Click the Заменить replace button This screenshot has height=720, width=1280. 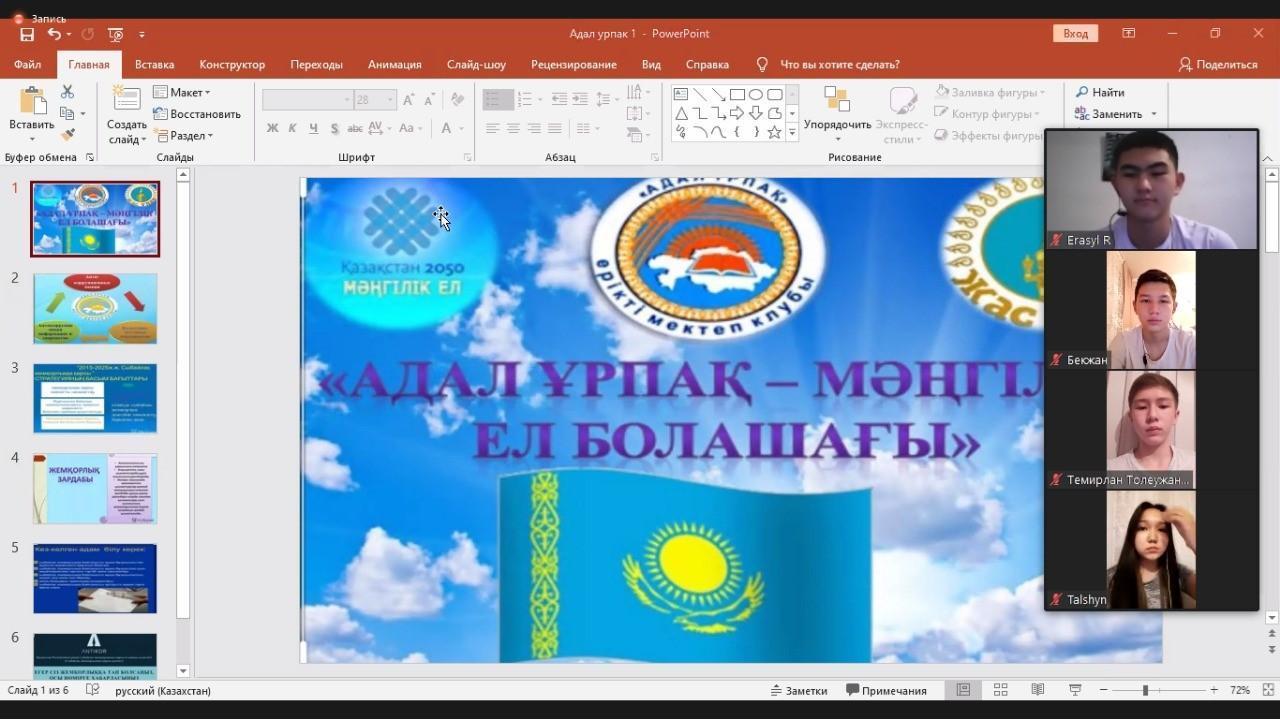click(x=1116, y=114)
